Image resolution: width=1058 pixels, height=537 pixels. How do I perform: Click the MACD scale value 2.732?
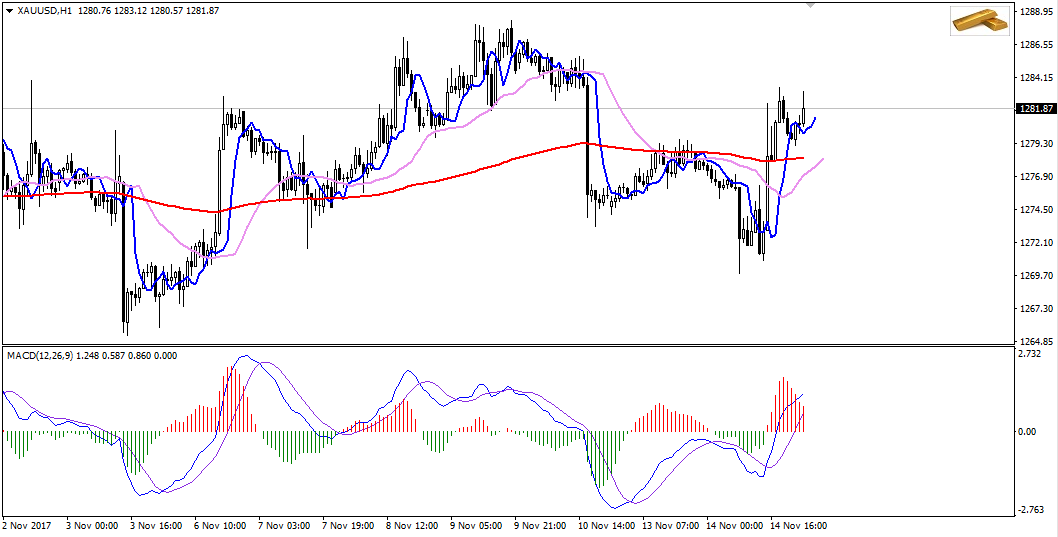point(1032,354)
